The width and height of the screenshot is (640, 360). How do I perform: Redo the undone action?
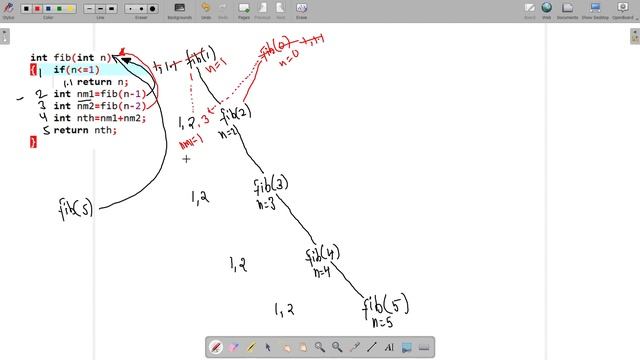click(x=223, y=10)
